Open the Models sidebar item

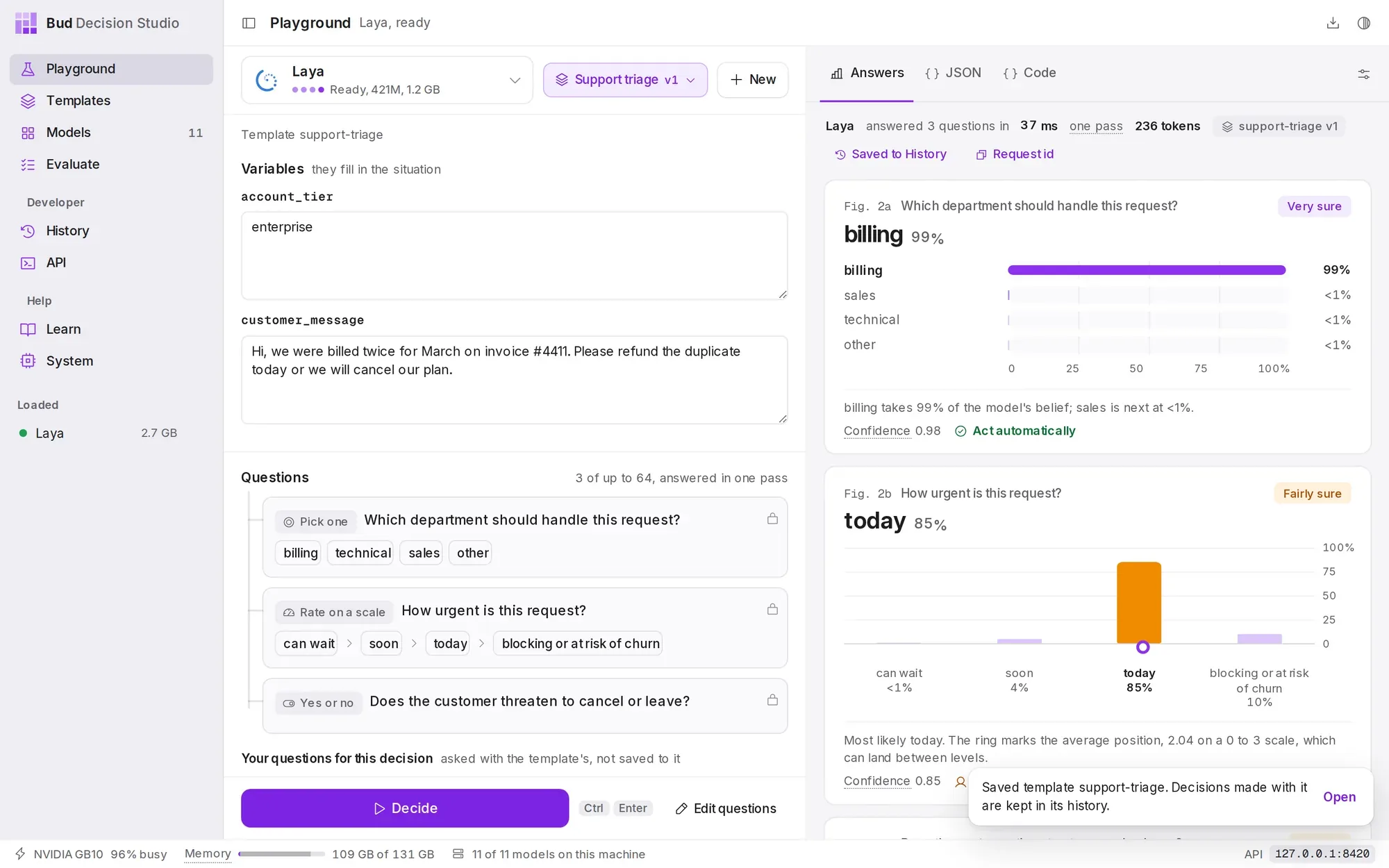(111, 133)
